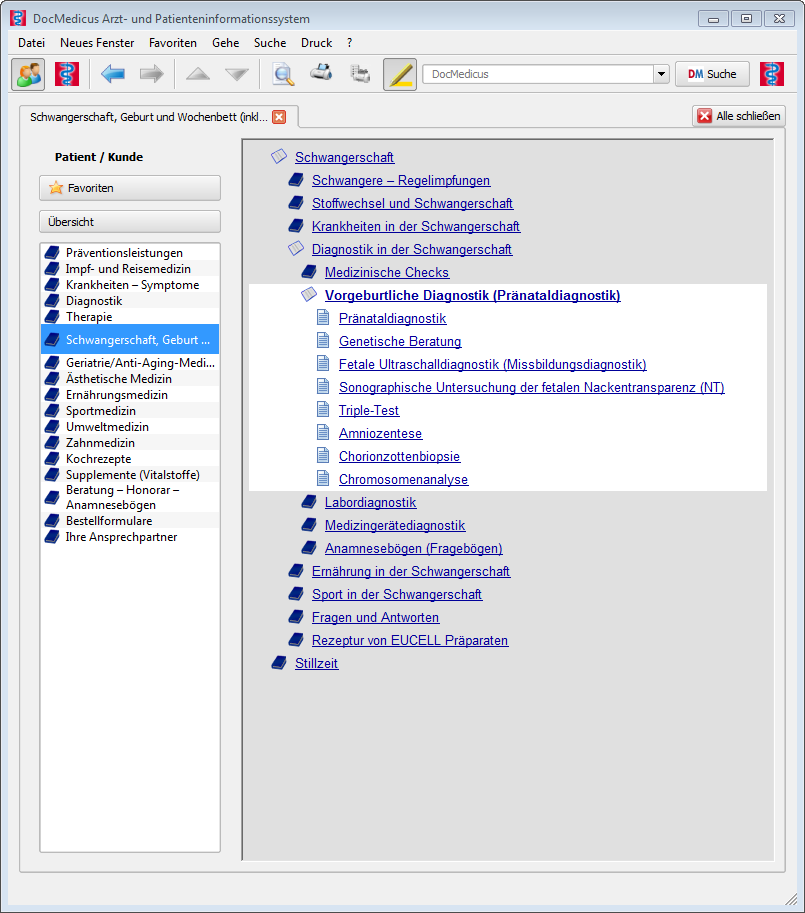Go forward with the gray right arrow
Viewport: 805px width, 913px height.
tap(151, 75)
